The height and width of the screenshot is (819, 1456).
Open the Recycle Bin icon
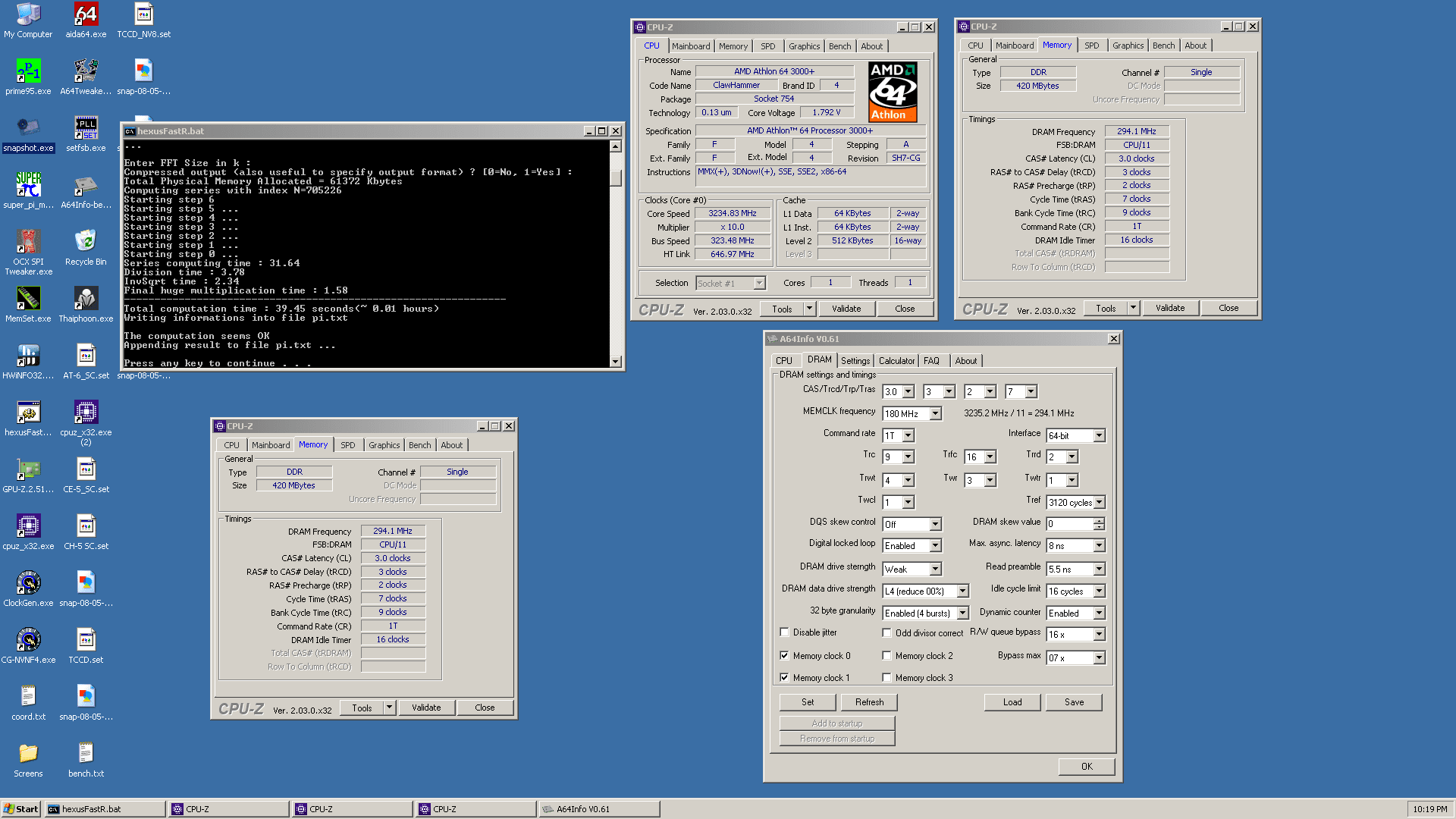coord(86,248)
